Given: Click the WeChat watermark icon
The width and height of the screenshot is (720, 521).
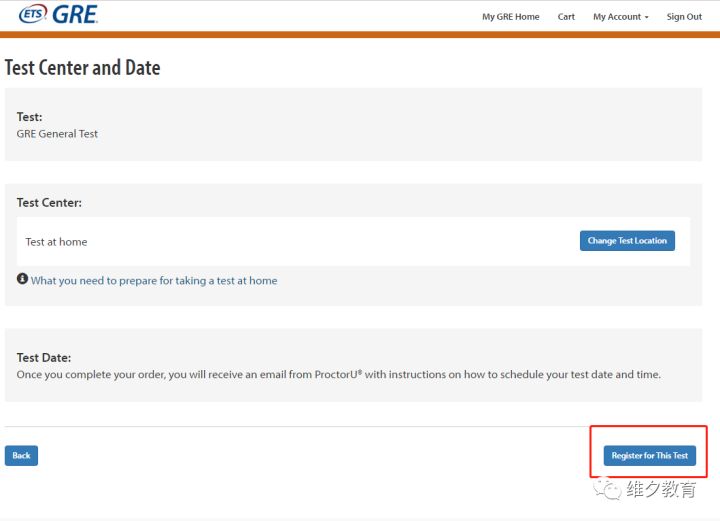Looking at the screenshot, I should [x=606, y=491].
